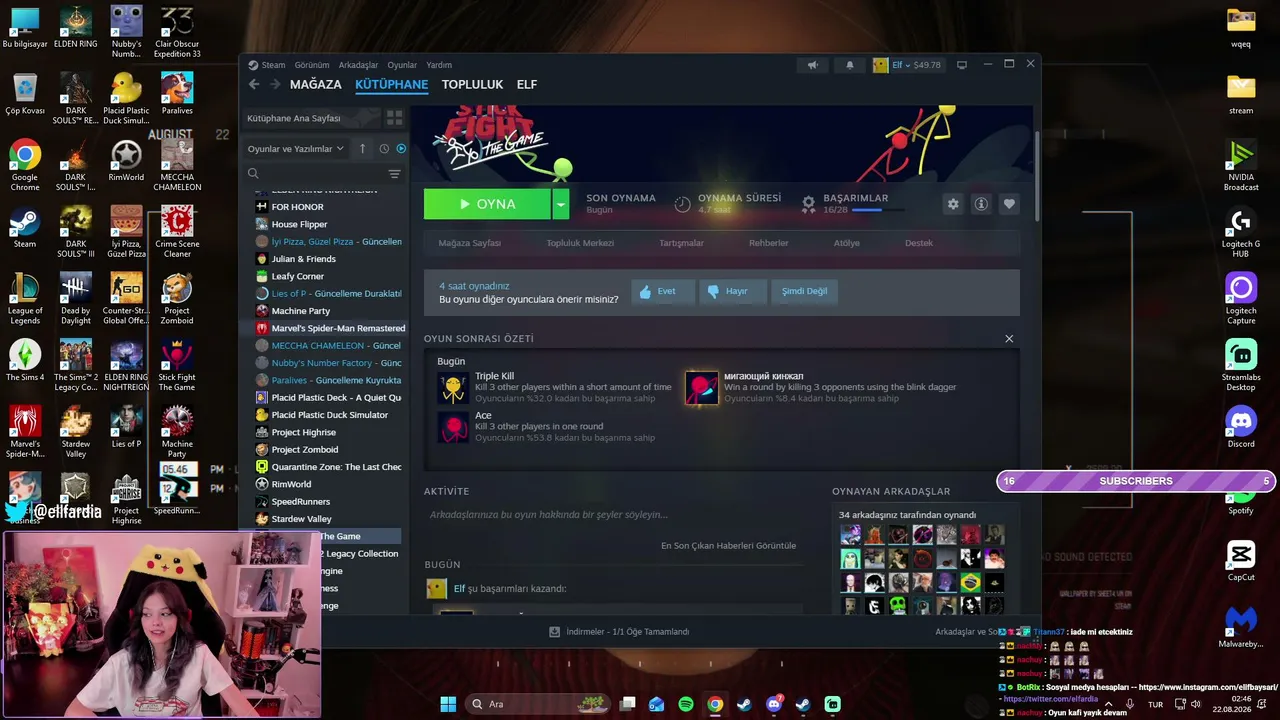Viewport: 1280px width, 720px height.
Task: Click the Steam main content scrollbar
Action: 1037,175
